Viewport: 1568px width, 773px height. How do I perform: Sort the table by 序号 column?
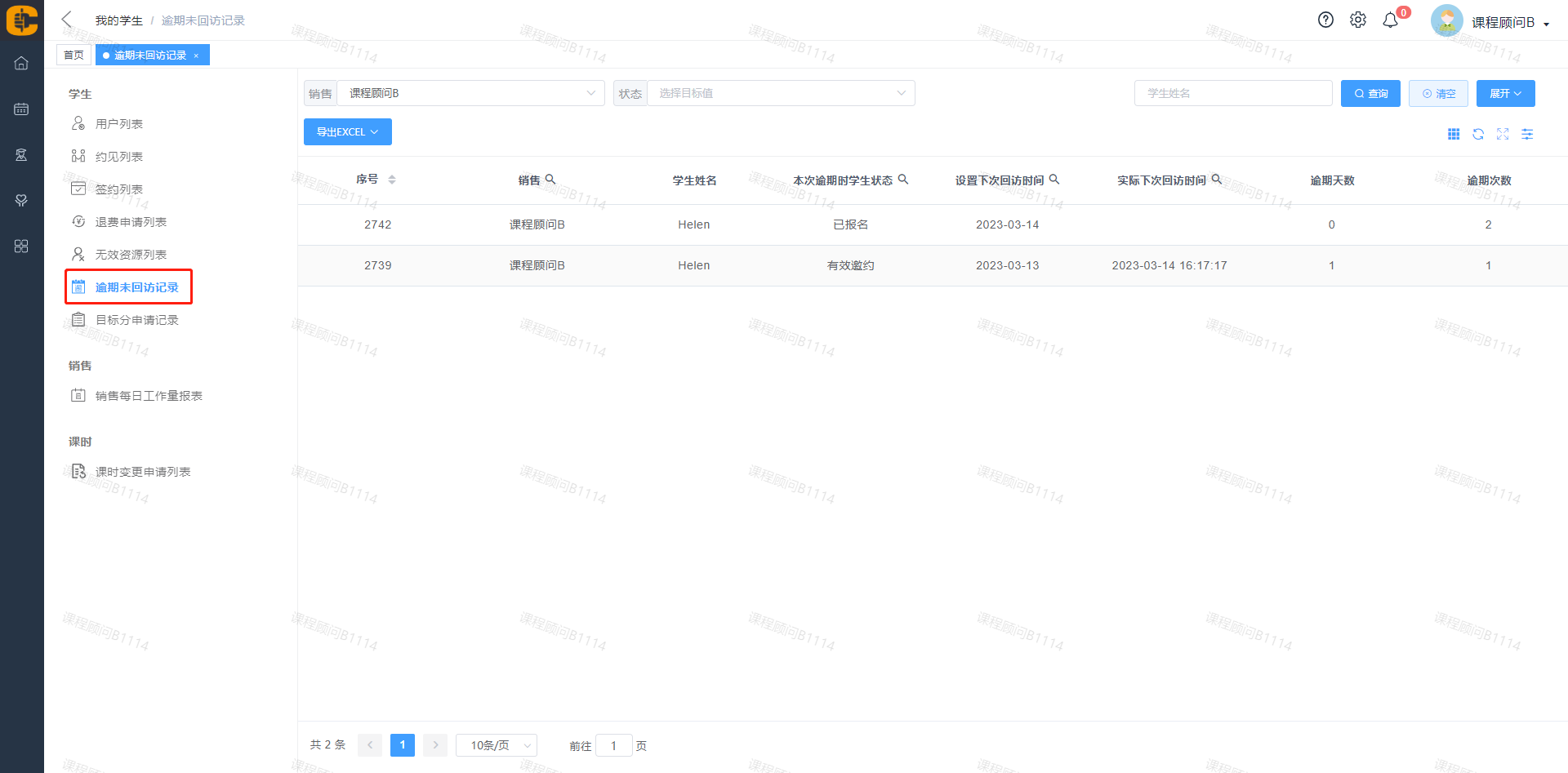click(x=392, y=180)
